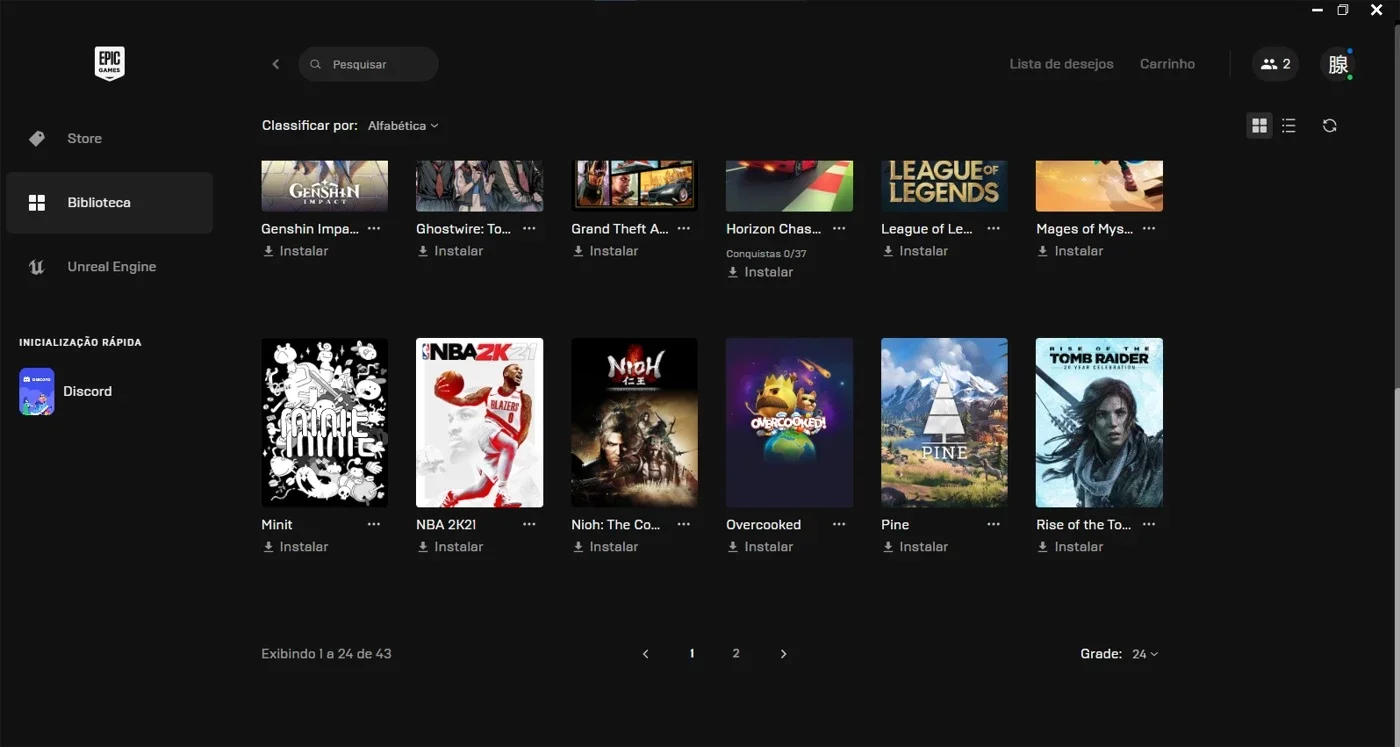Install League of Legends

916,251
